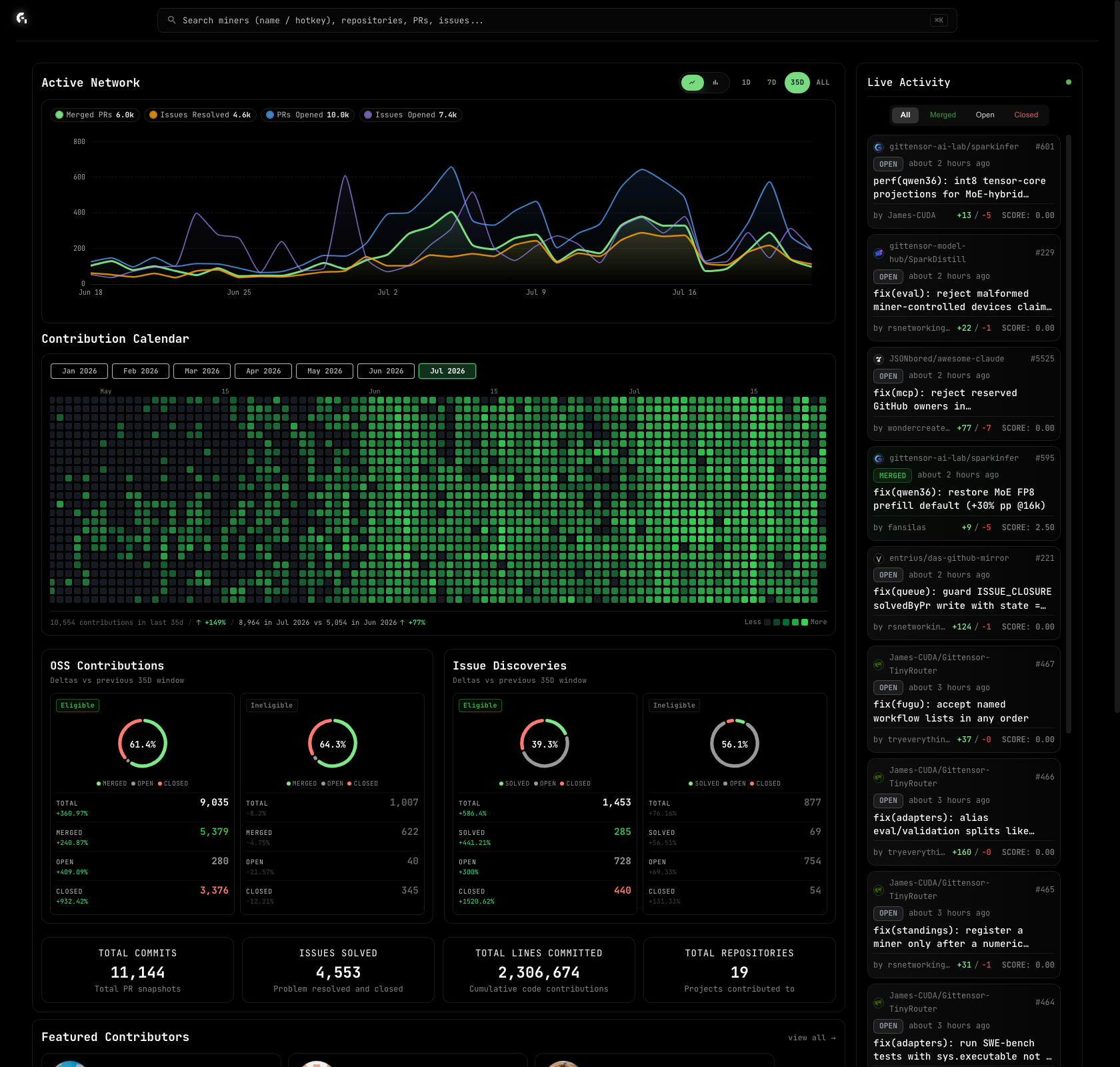Click the Issues Solved 4,553 card
This screenshot has height=1067, width=1120.
pyautogui.click(x=338, y=970)
